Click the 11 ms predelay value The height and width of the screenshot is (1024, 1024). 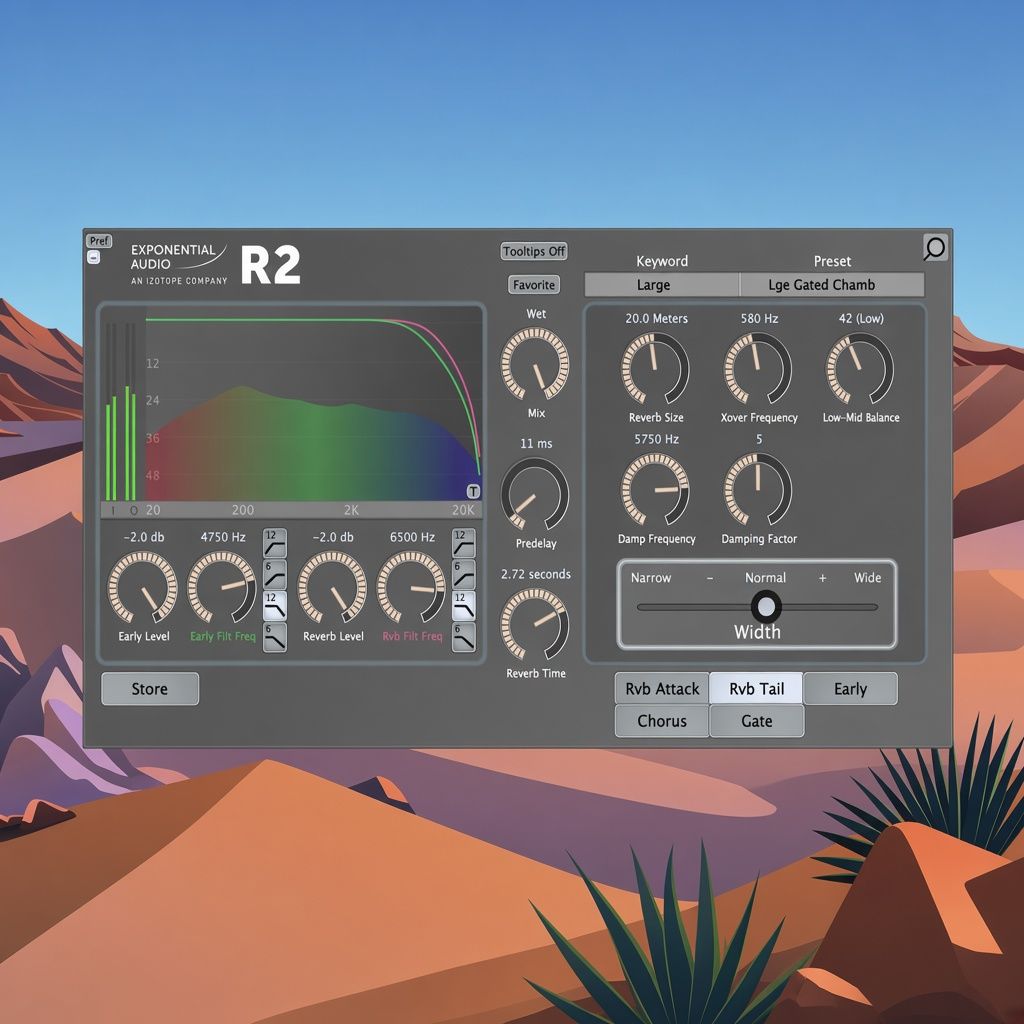click(536, 443)
